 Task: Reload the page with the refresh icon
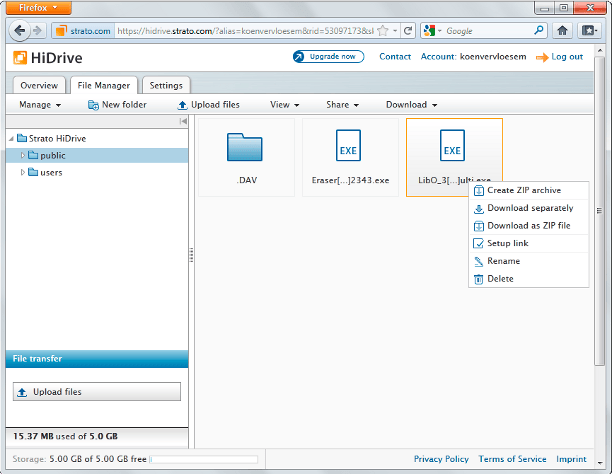pyautogui.click(x=408, y=30)
